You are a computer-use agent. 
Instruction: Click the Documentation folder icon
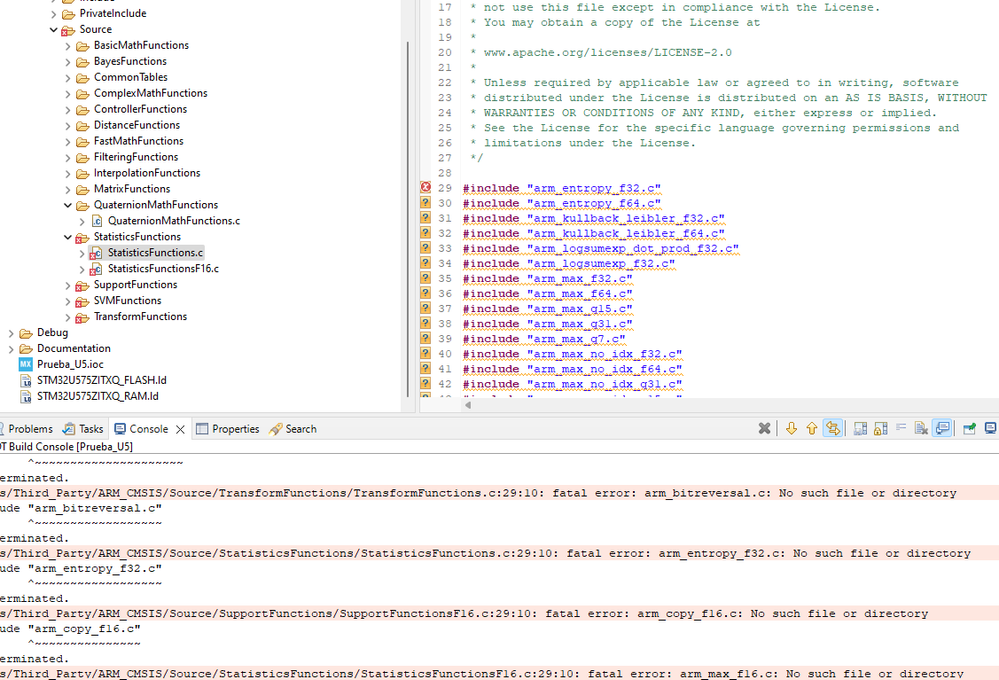tap(25, 349)
